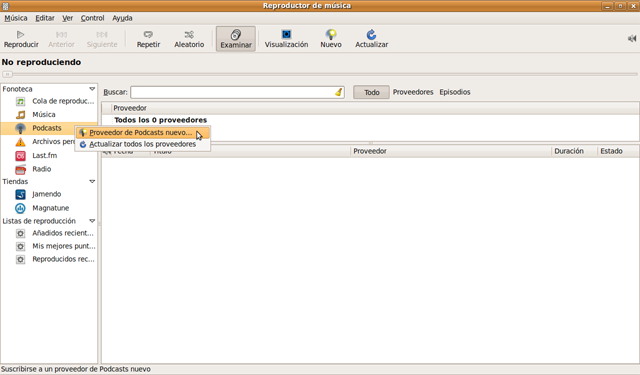Clear search with the broom icon
The image size is (640, 375).
click(x=339, y=92)
